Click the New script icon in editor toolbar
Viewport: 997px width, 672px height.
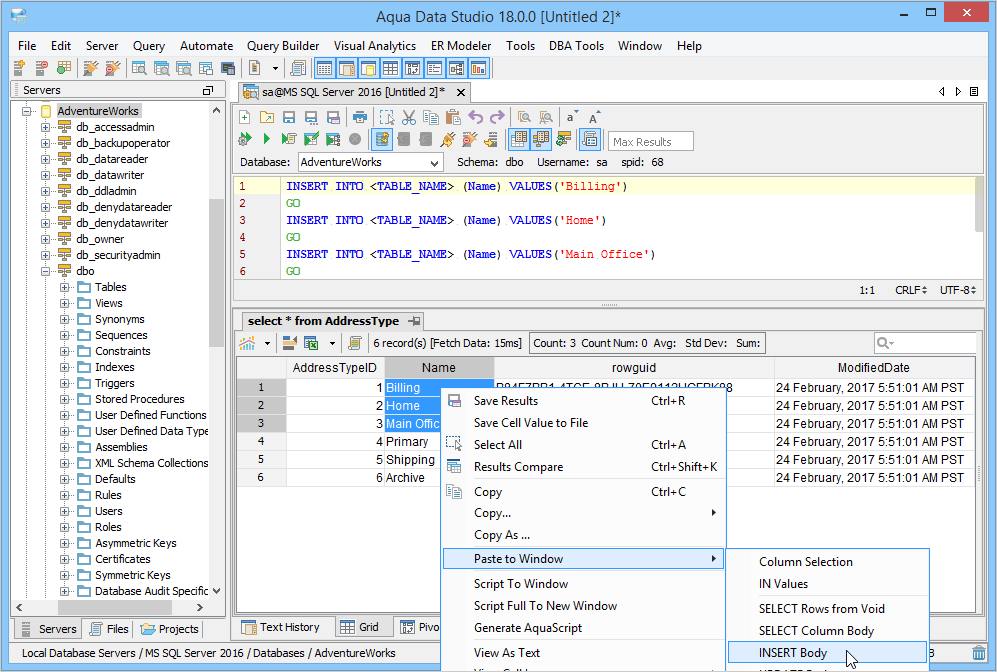(245, 117)
